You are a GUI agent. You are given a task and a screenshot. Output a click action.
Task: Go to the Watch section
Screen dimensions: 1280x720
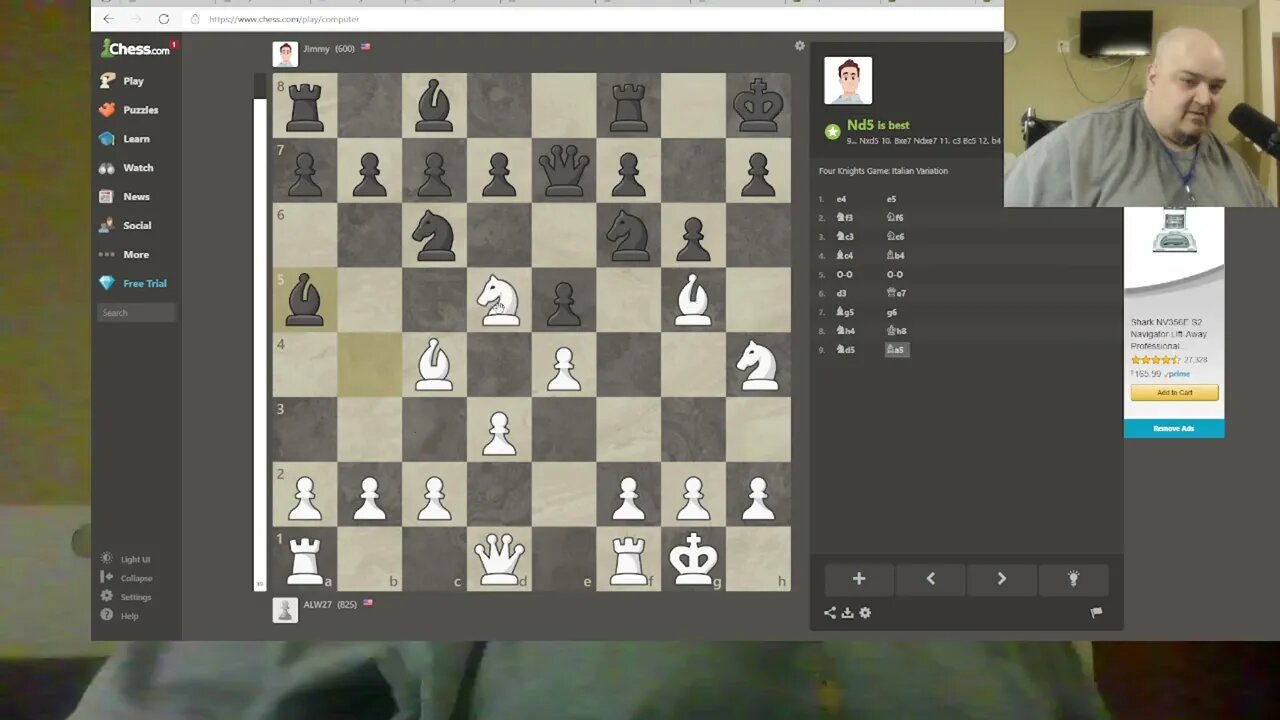pyautogui.click(x=126, y=168)
